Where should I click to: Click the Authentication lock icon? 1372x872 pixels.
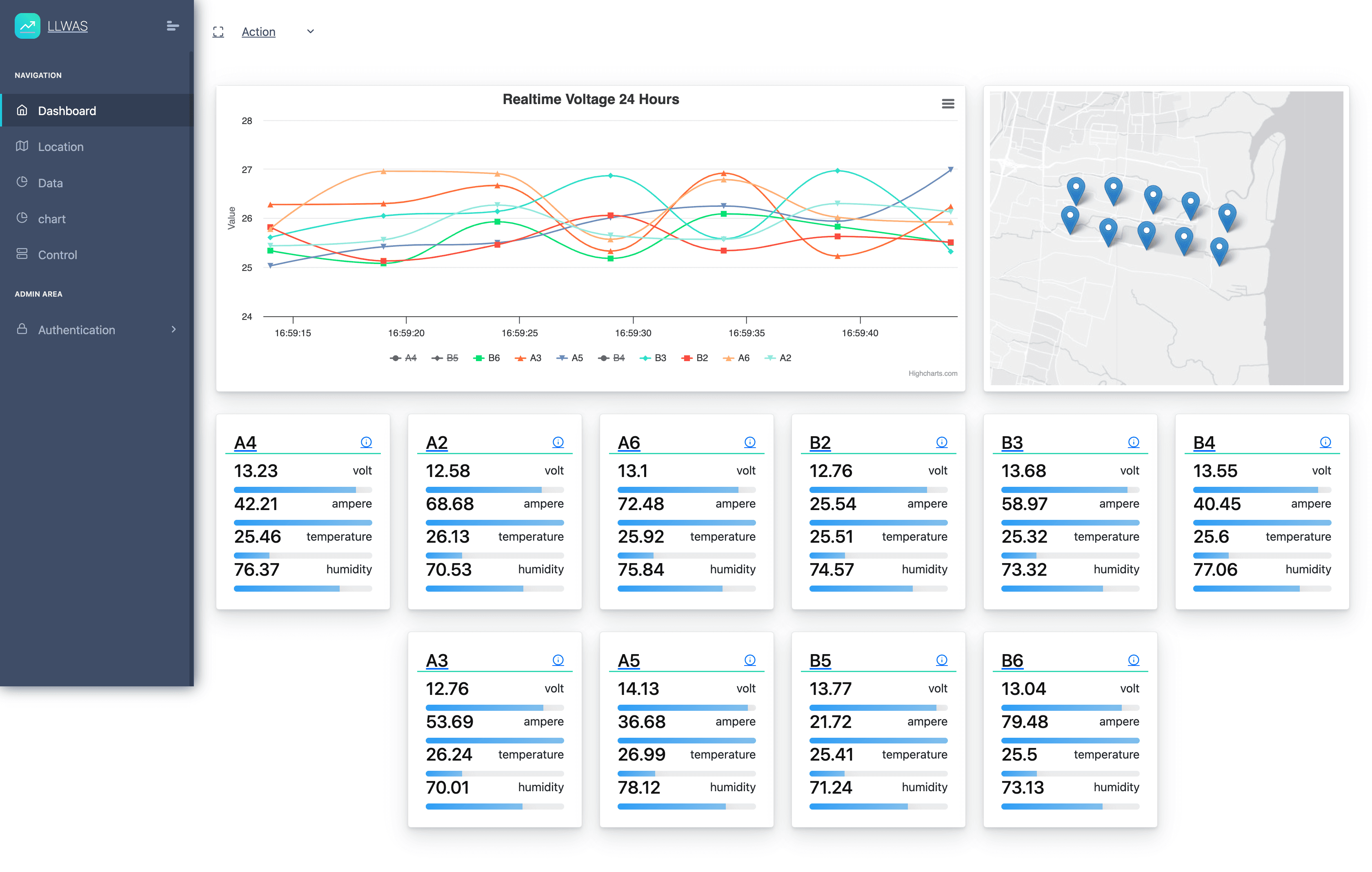22,329
